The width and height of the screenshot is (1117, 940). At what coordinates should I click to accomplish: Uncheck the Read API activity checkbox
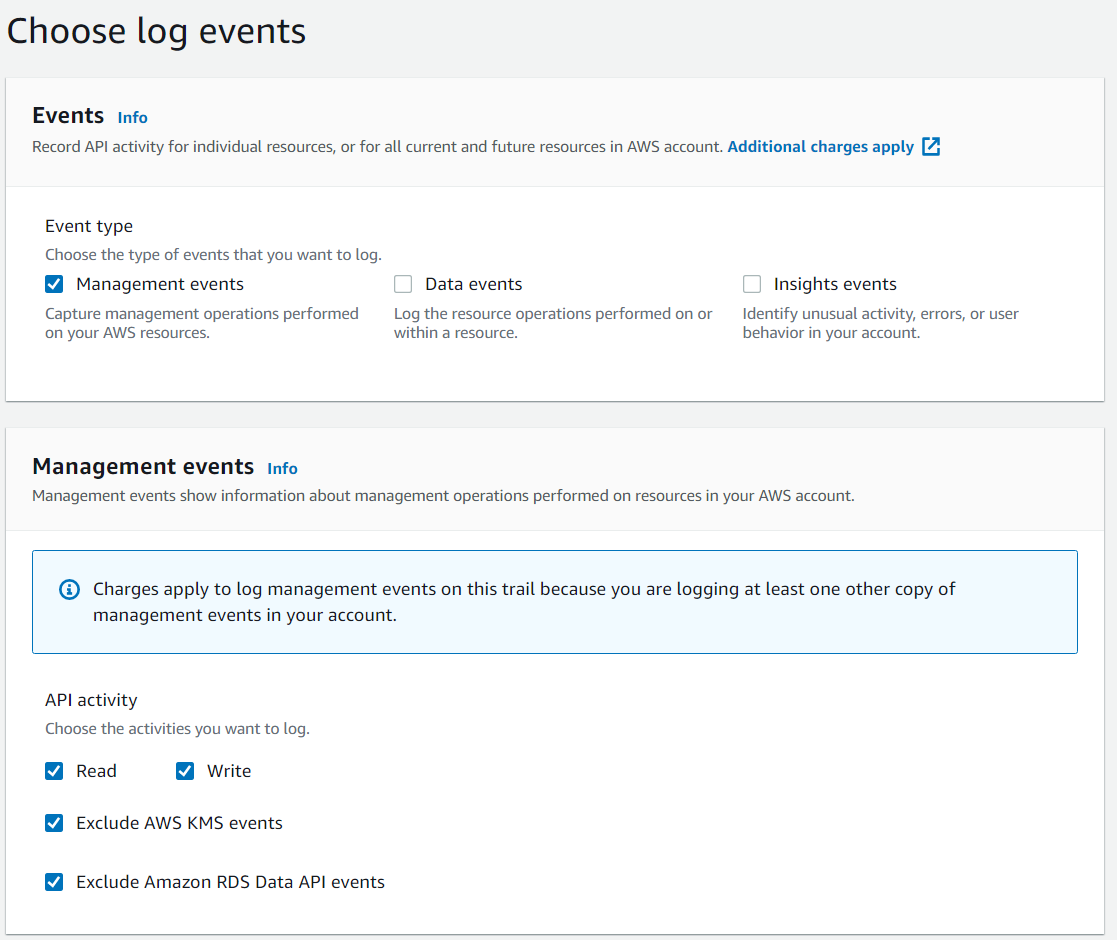(x=55, y=771)
